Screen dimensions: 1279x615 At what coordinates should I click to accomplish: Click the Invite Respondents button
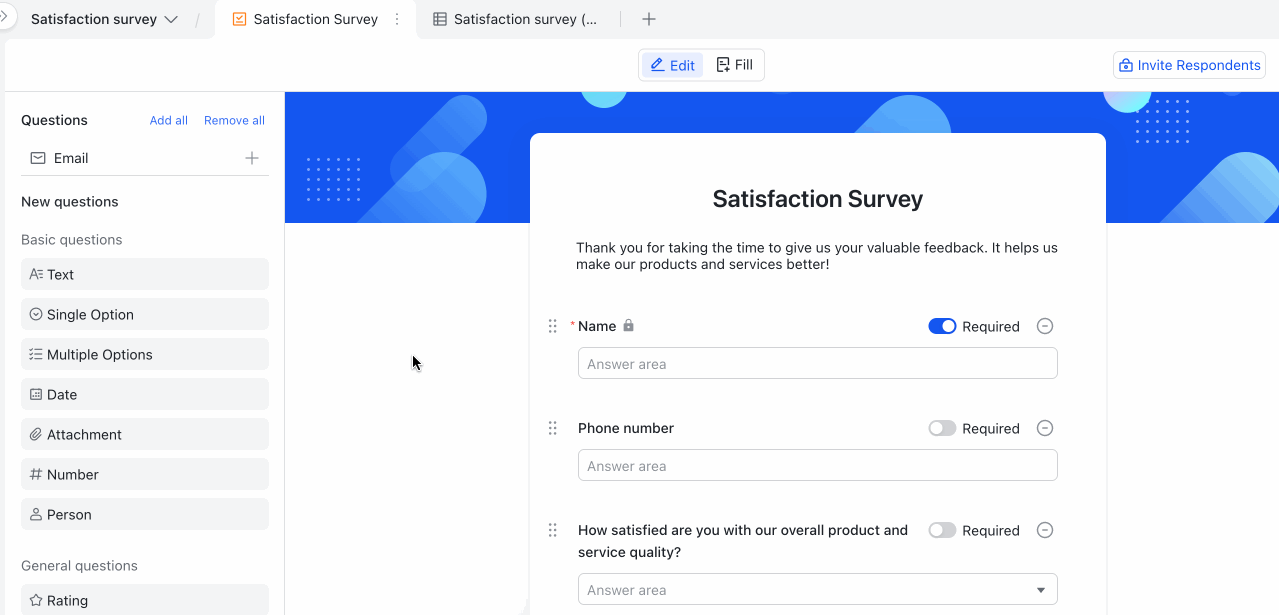[1188, 64]
